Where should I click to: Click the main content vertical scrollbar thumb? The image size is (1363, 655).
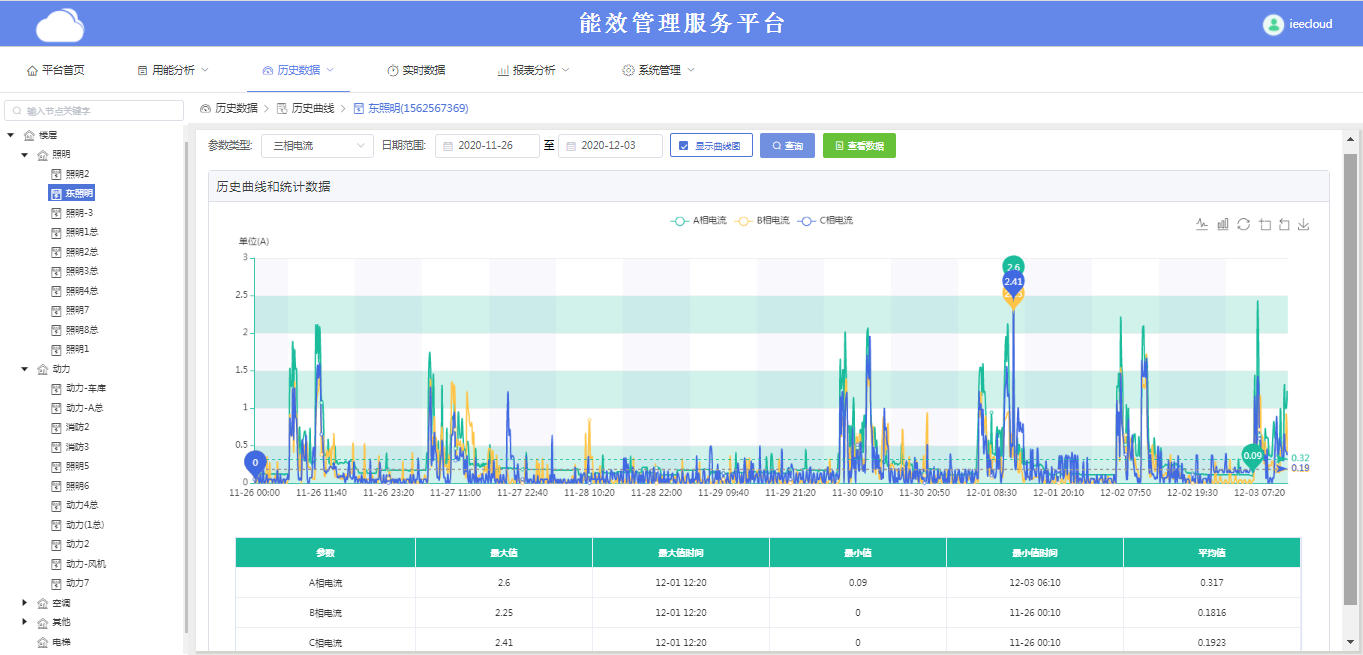[1350, 380]
